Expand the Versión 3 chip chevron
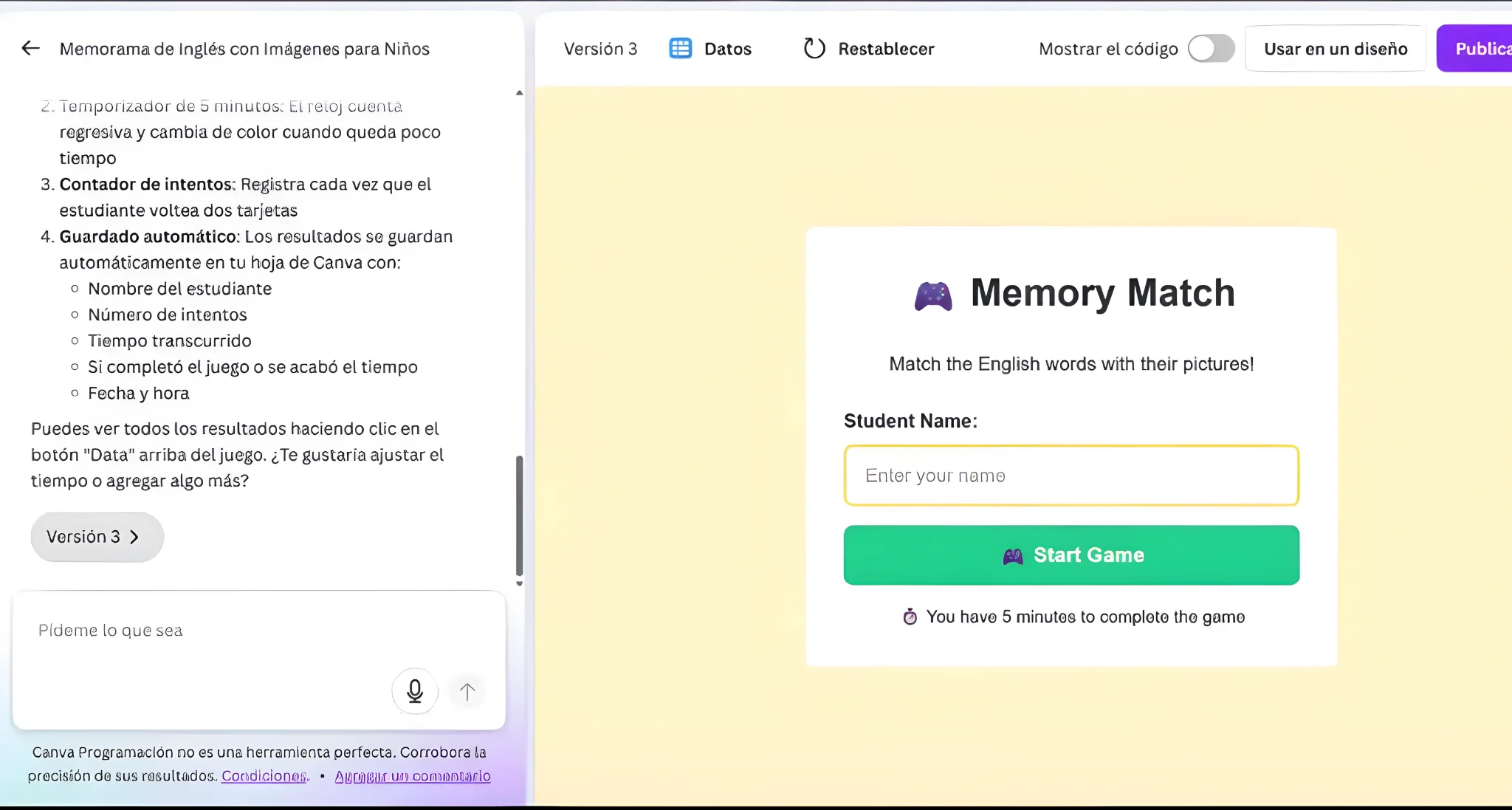The image size is (1512, 810). click(134, 537)
